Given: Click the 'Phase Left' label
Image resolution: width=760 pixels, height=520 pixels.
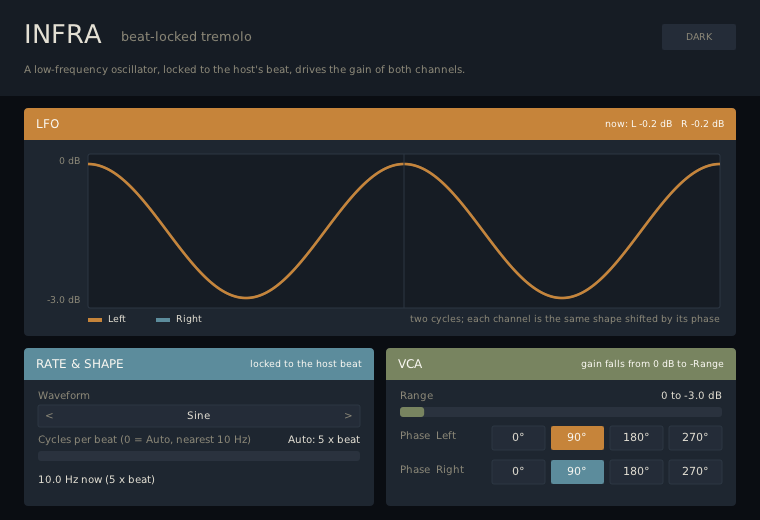Looking at the screenshot, I should tap(428, 436).
